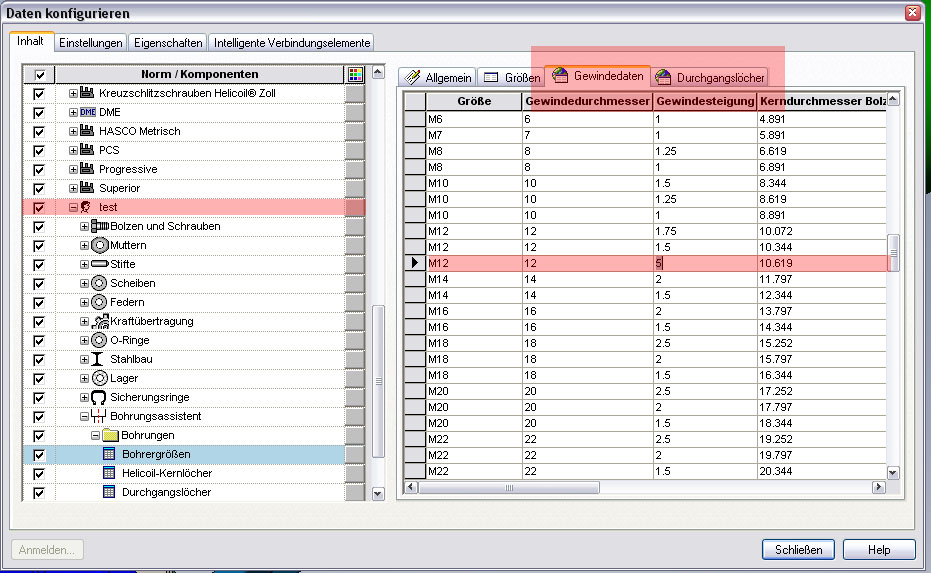Screen dimensions: 931x573
Task: Click the Help button
Action: pos(879,549)
